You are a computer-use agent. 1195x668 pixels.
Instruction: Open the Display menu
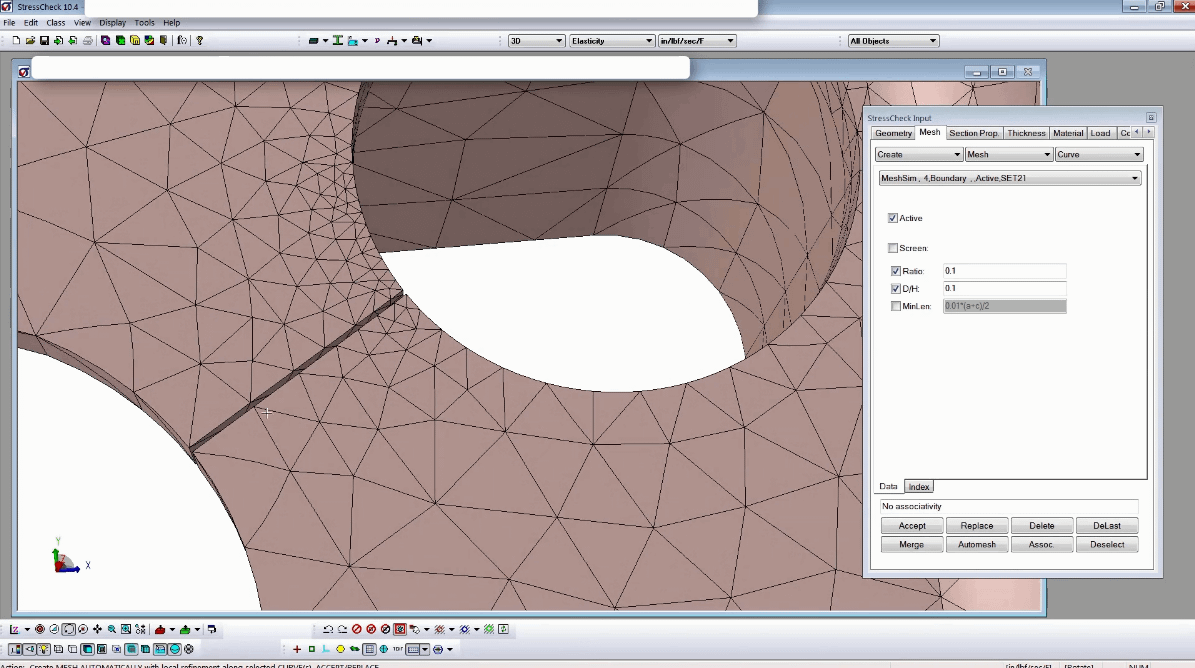pos(112,22)
